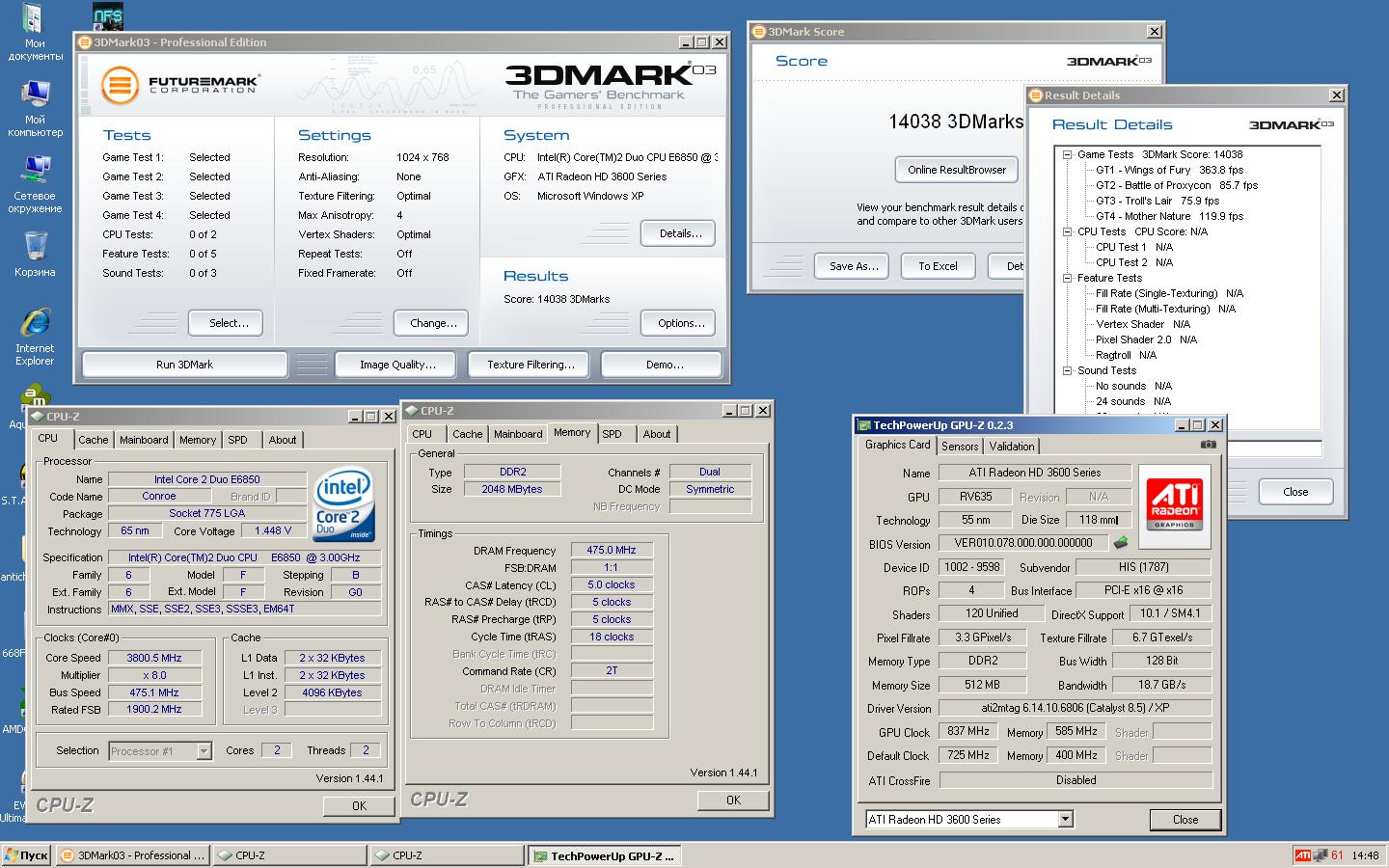This screenshot has width=1389, height=868.
Task: Open the About tab in right CPU-Z
Action: pos(657,434)
